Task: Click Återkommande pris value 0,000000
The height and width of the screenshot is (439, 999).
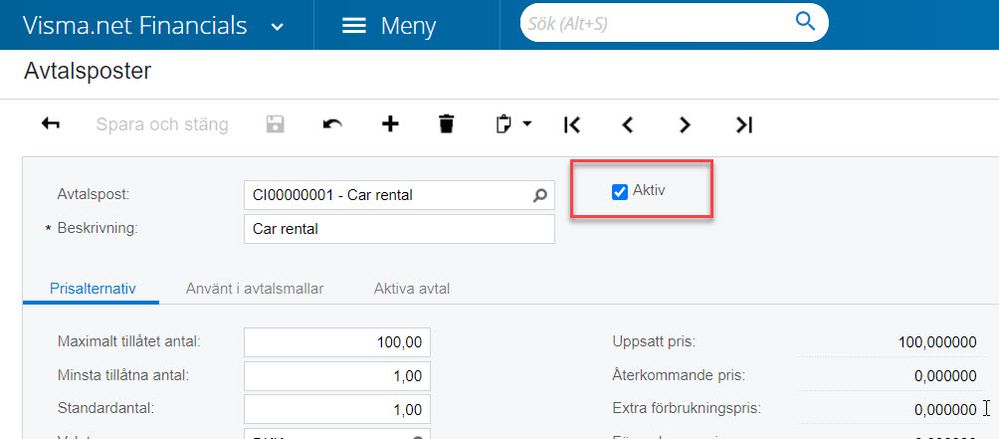Action: 945,376
